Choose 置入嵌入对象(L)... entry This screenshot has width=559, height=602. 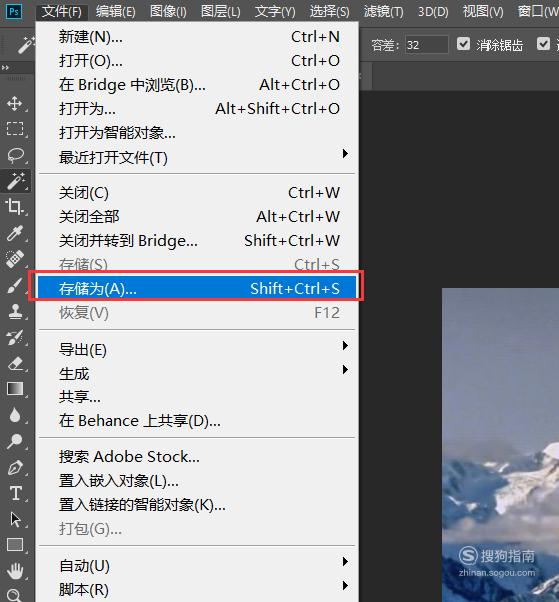point(198,480)
